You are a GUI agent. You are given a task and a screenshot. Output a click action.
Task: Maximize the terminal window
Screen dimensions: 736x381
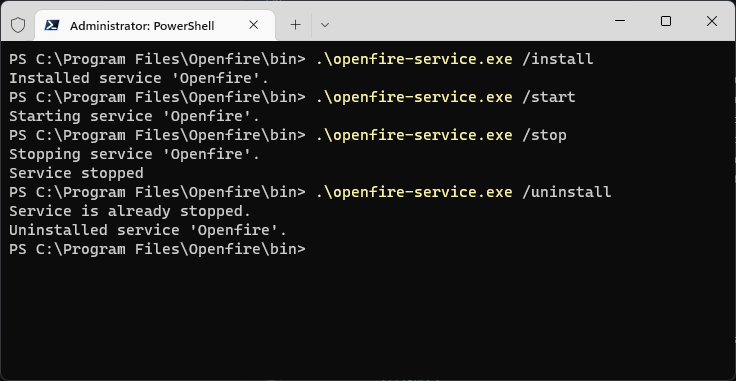(666, 21)
